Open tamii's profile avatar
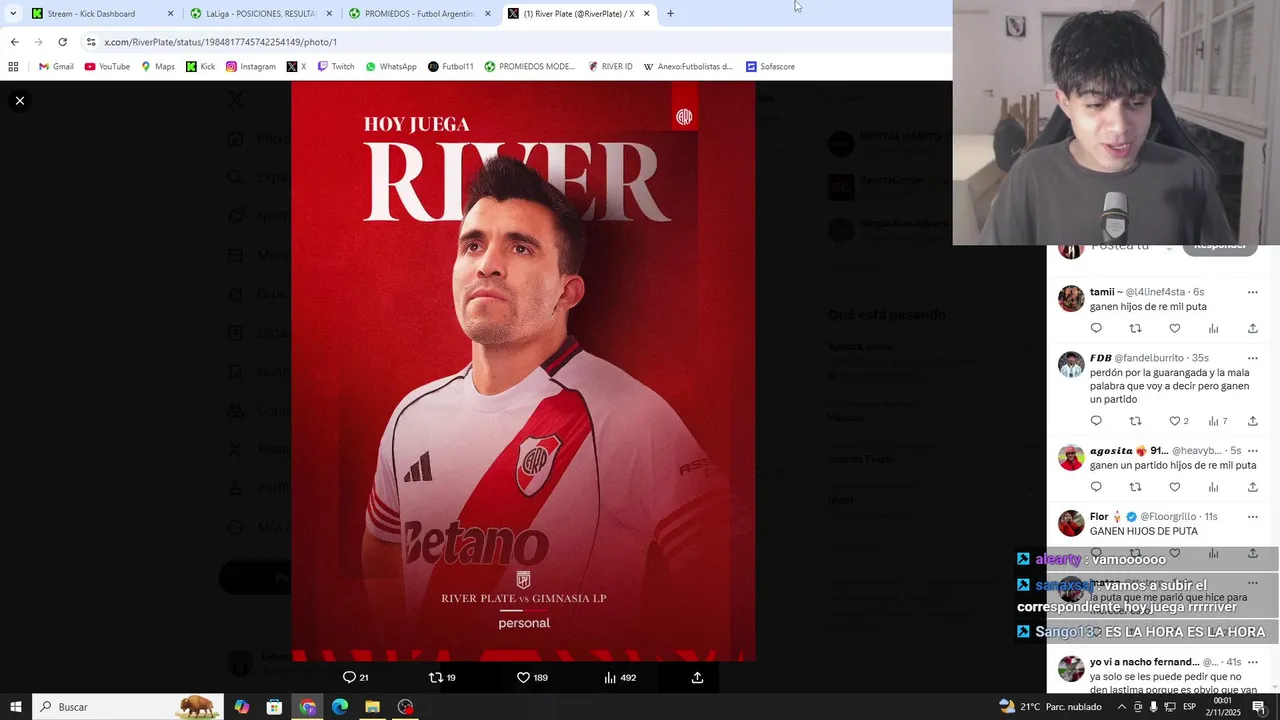This screenshot has height=720, width=1280. tap(1071, 298)
